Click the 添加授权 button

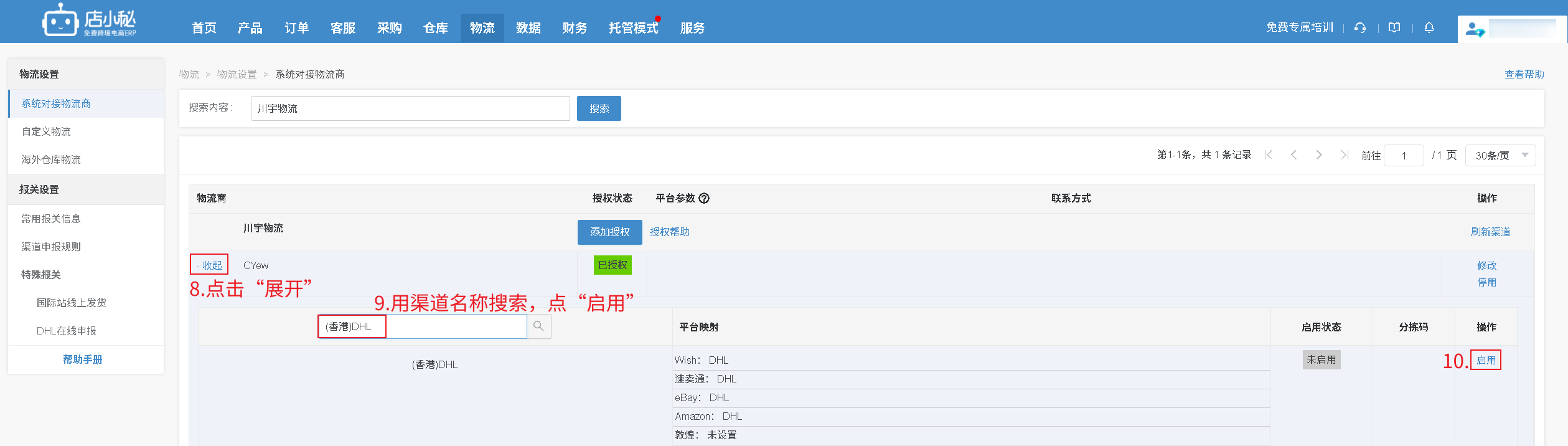(x=609, y=232)
